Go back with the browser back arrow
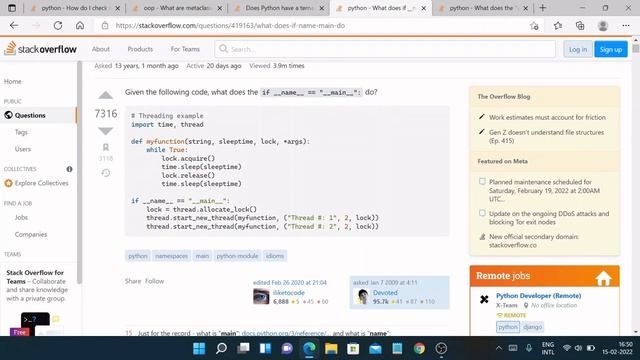 click(x=14, y=26)
